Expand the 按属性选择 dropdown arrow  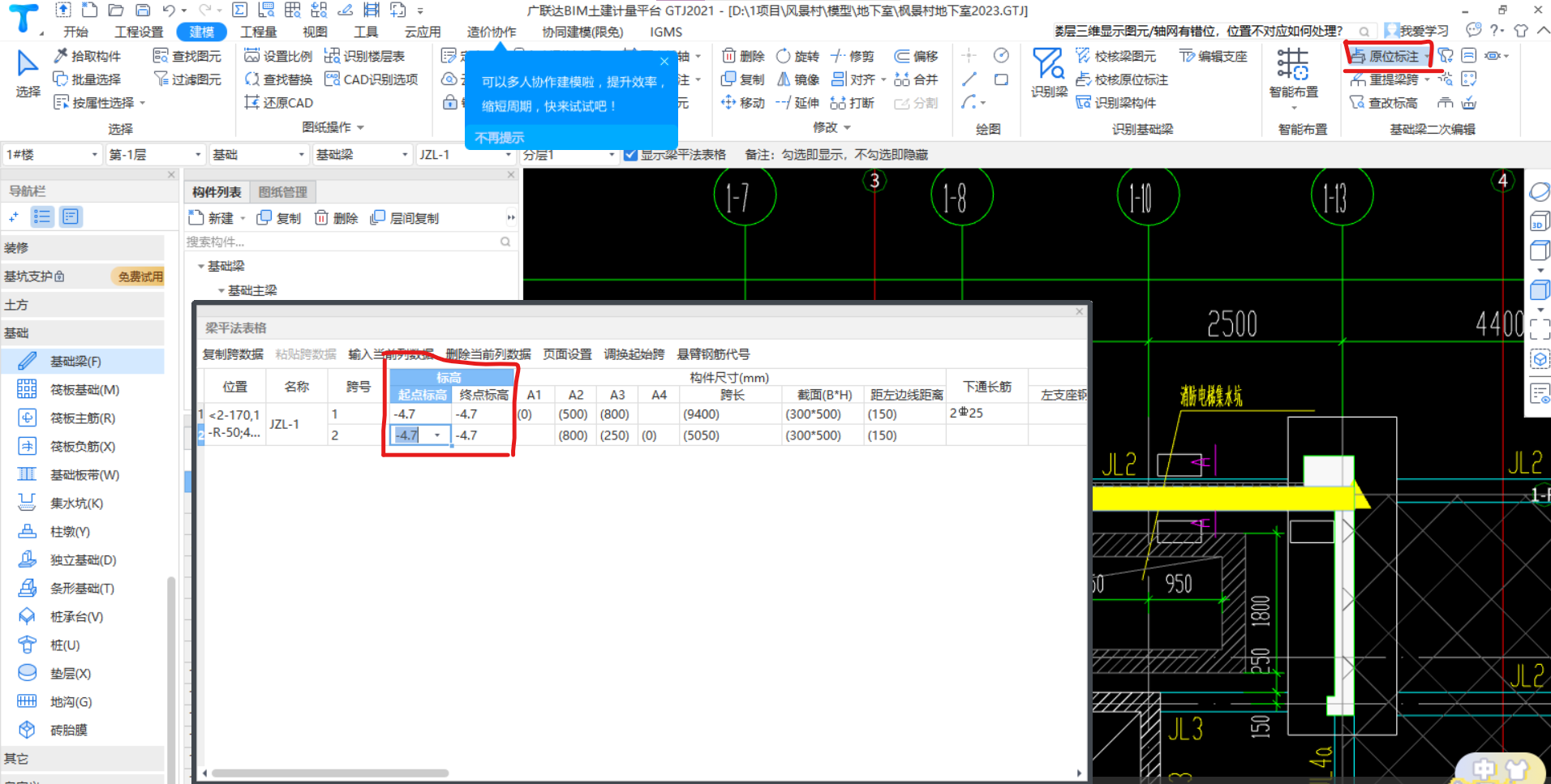tap(143, 103)
